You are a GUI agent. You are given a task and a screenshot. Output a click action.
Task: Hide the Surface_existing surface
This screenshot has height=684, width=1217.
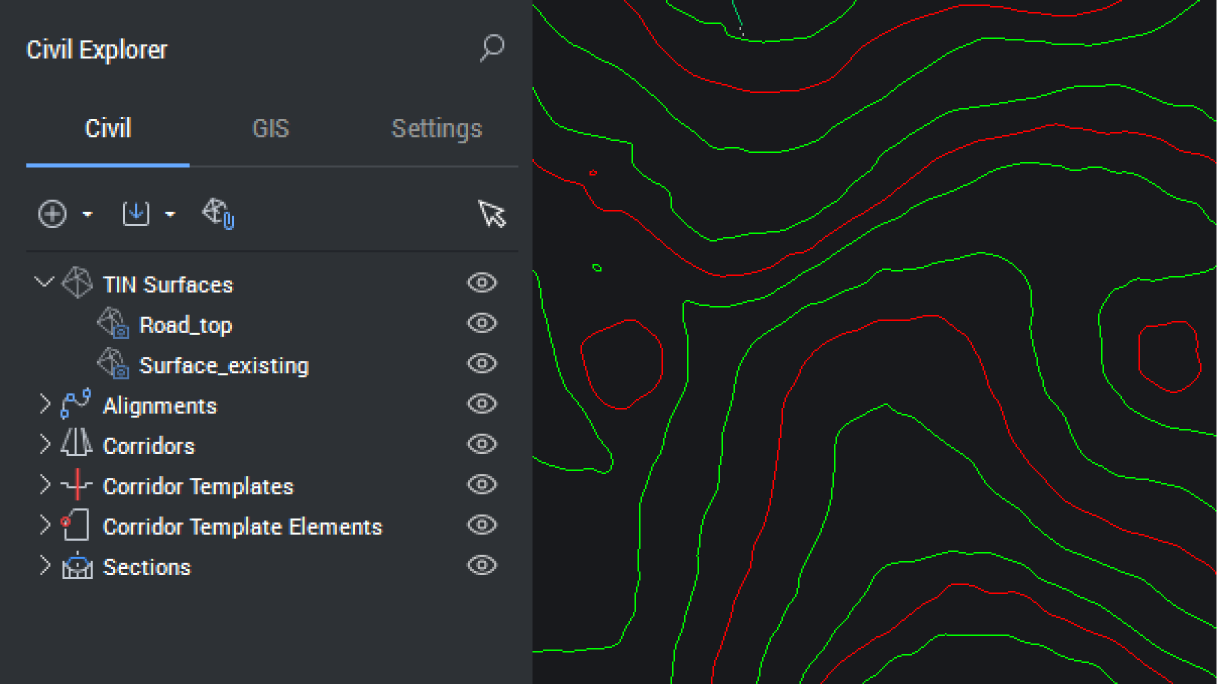[482, 364]
